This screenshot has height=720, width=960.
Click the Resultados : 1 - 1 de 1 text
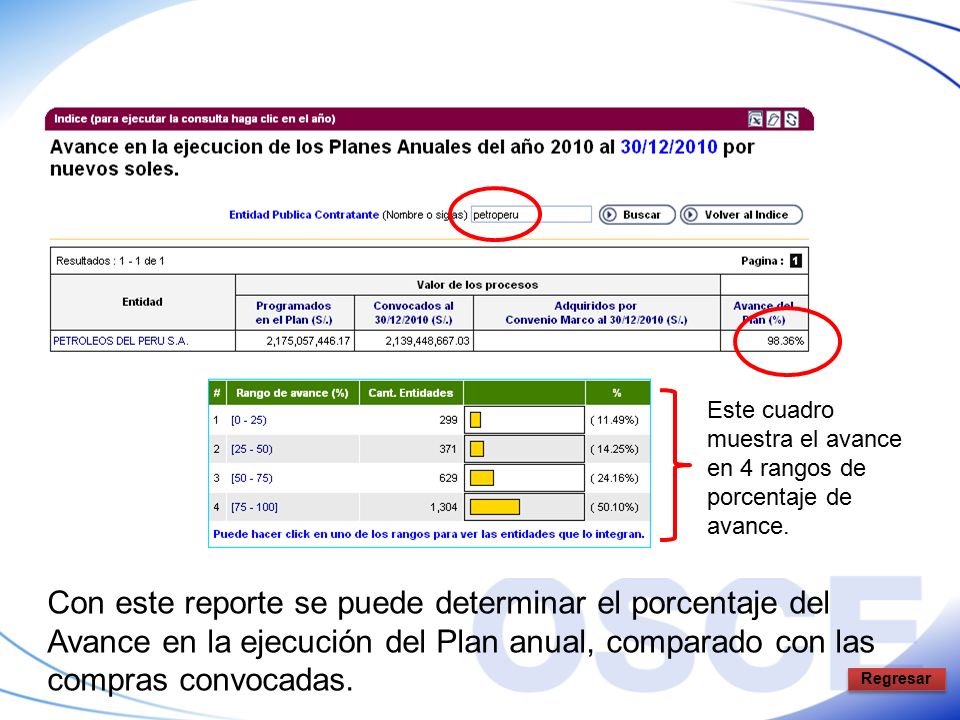click(110, 261)
